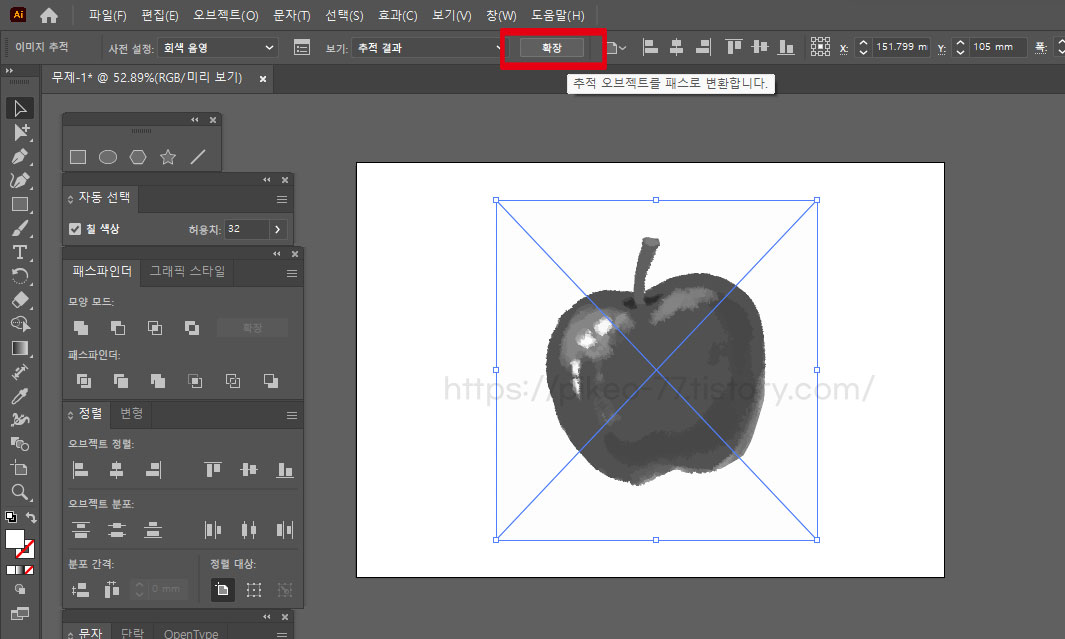The height and width of the screenshot is (639, 1065).
Task: Switch to the 변형 tab
Action: click(x=132, y=413)
